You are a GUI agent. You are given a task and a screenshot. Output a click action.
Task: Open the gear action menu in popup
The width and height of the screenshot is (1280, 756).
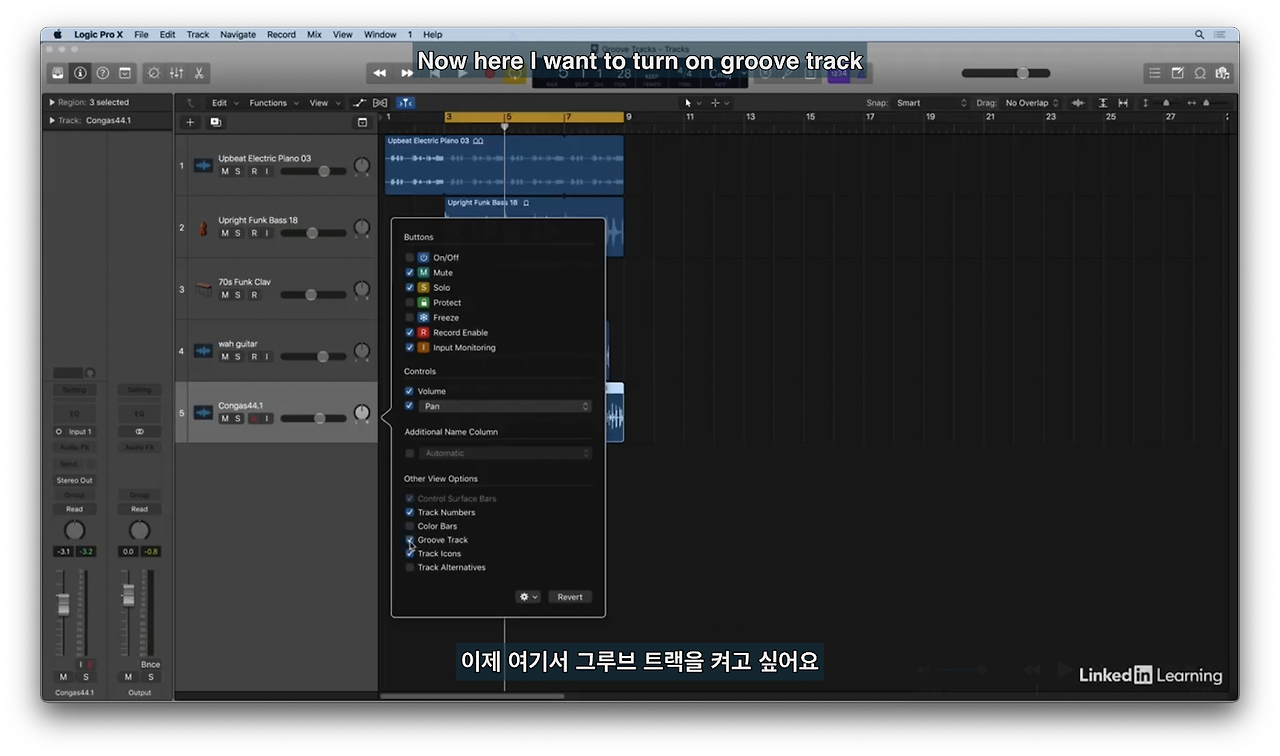528,597
